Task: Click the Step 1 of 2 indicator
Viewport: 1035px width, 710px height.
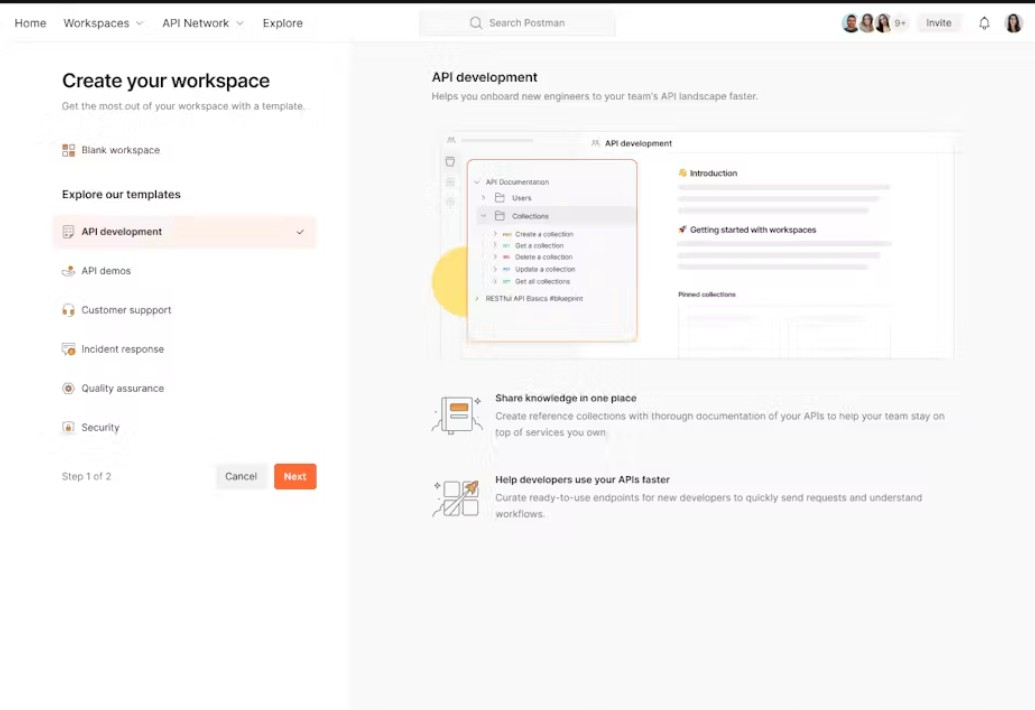Action: 86,476
